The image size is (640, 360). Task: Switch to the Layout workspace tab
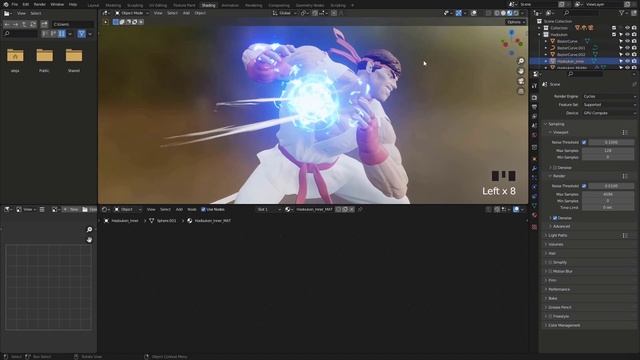pos(93,5)
